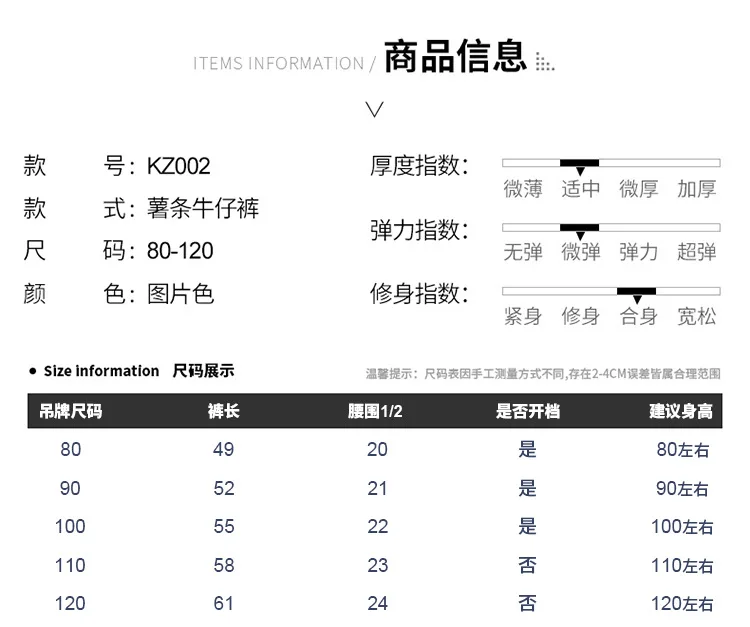
Task: Click the 建议身高 column header
Action: pos(681,411)
